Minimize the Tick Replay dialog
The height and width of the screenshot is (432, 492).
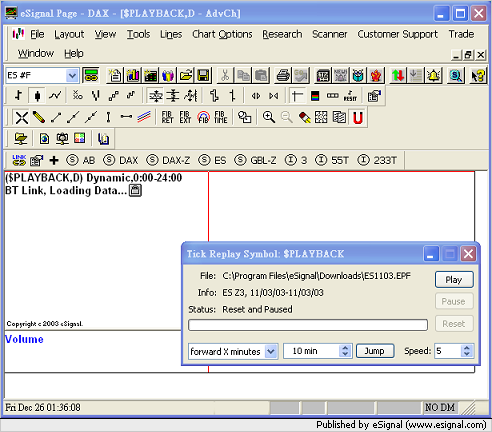pos(431,254)
